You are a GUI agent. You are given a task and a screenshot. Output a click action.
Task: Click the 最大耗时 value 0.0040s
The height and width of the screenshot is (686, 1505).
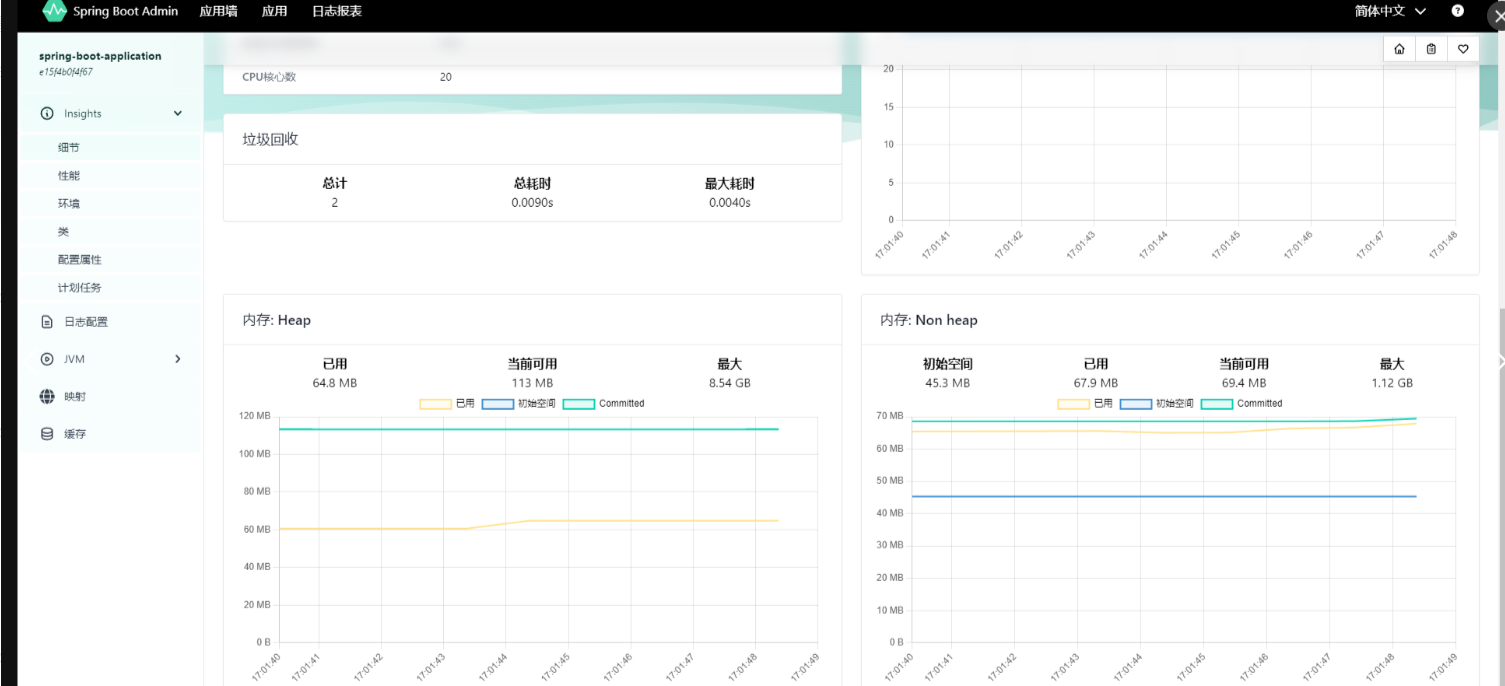[730, 202]
